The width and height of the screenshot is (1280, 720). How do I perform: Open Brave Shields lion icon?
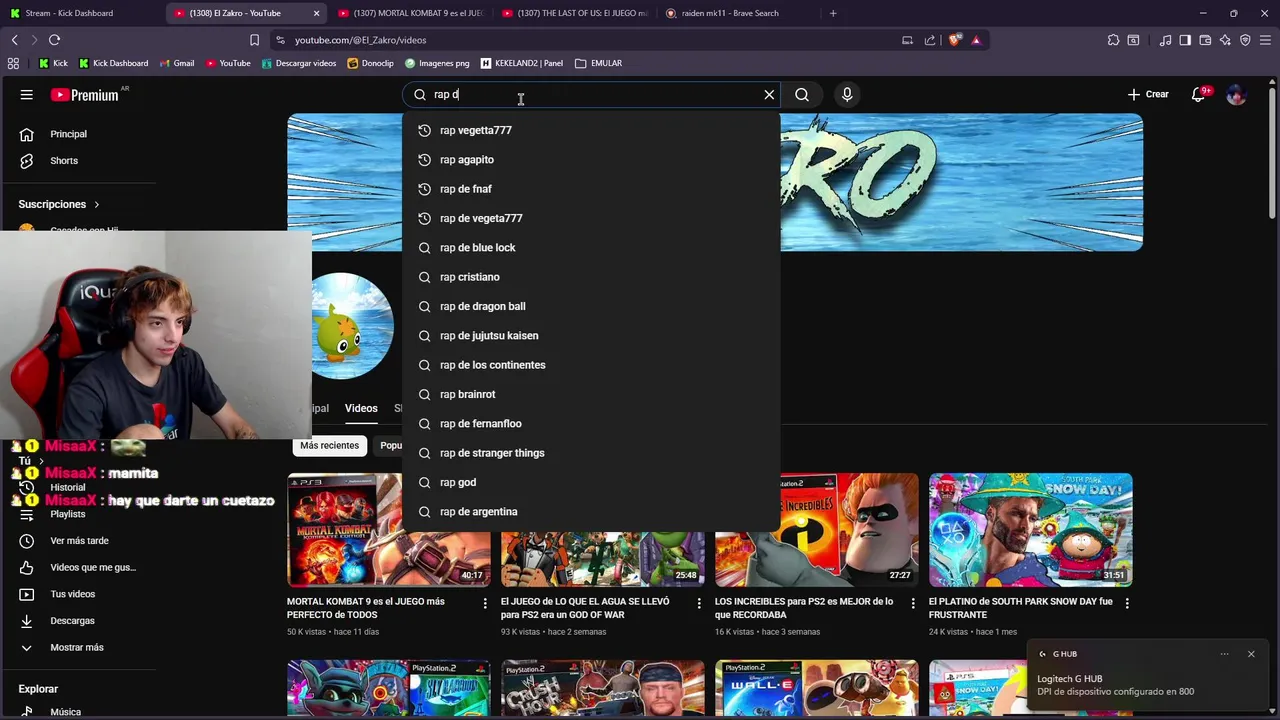pos(955,40)
